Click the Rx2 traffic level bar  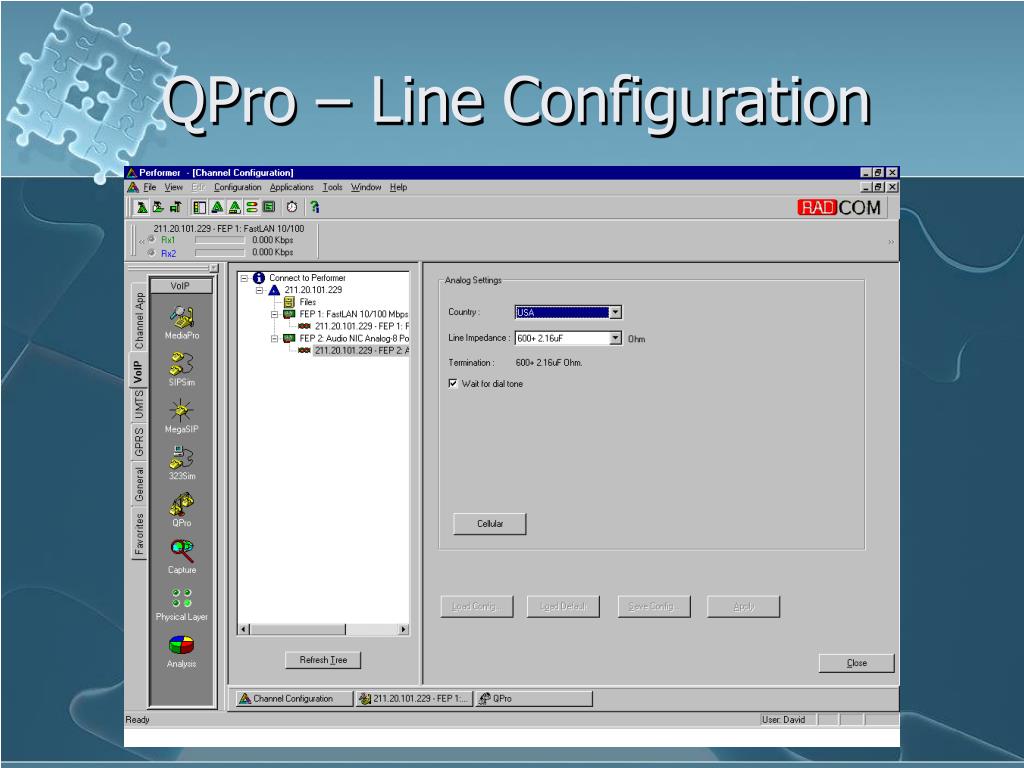(x=219, y=252)
